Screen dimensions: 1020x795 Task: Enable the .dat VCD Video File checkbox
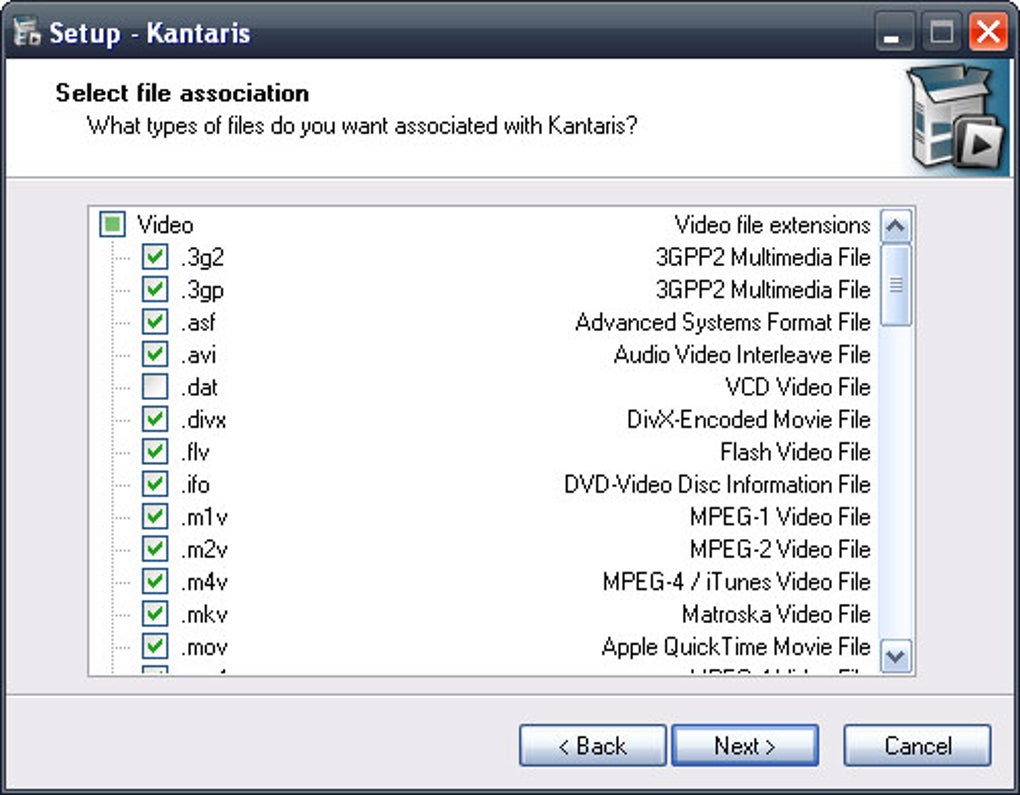[x=154, y=387]
